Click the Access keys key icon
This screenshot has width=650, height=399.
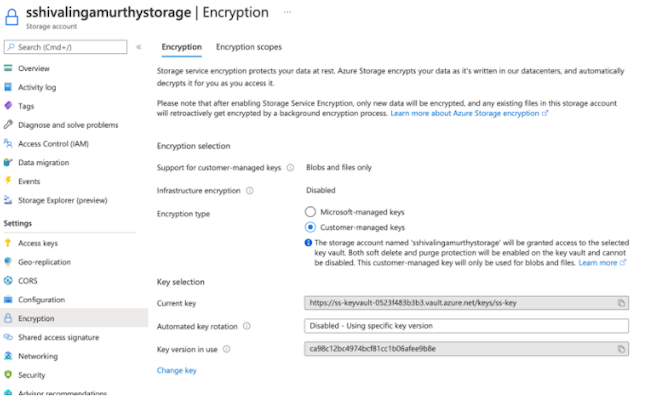8,243
